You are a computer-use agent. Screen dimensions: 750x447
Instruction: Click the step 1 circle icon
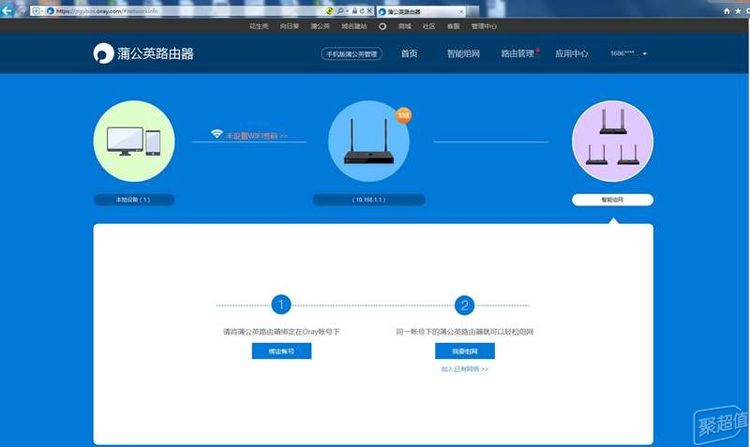[282, 304]
